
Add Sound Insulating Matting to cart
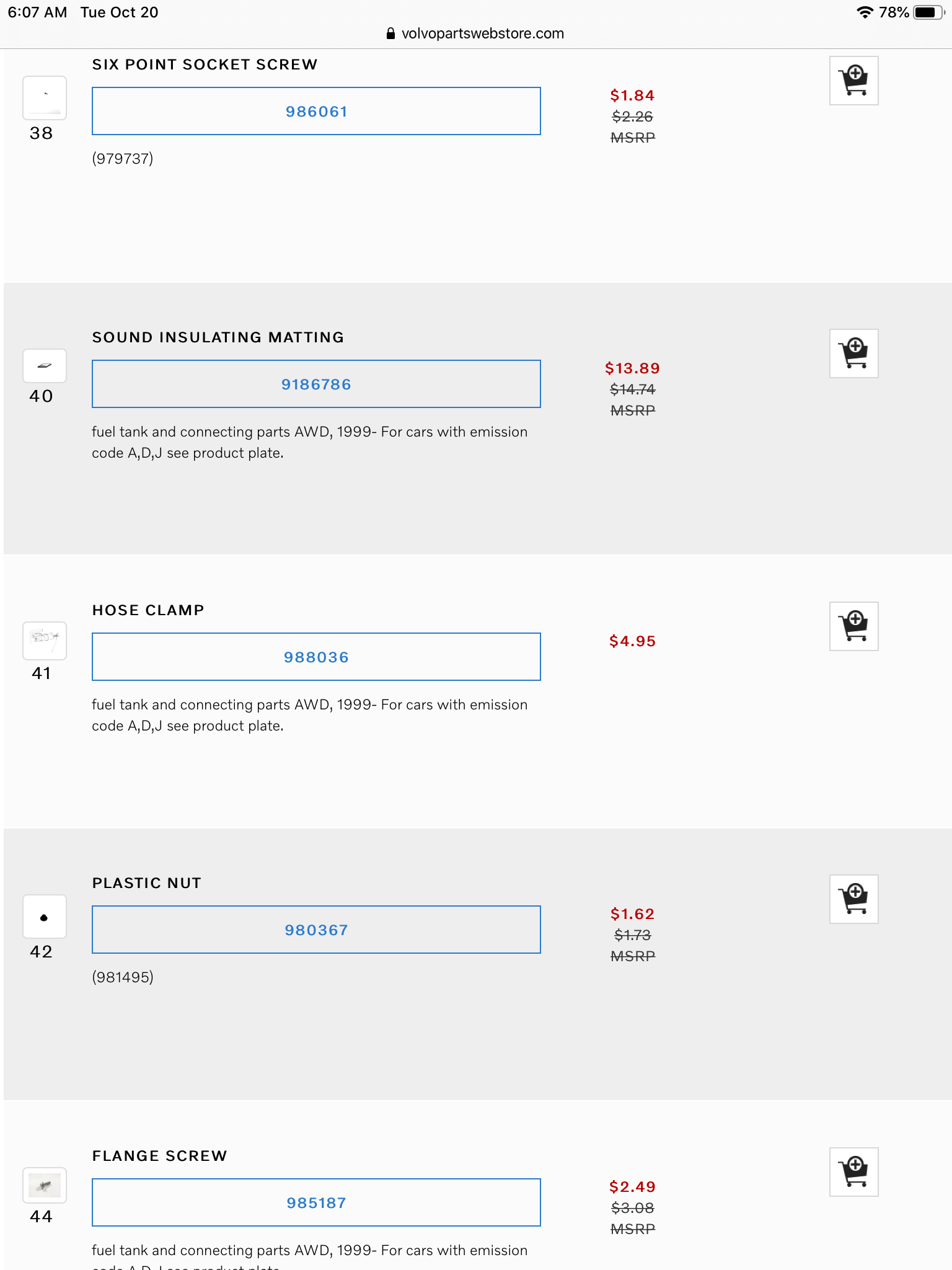click(853, 353)
